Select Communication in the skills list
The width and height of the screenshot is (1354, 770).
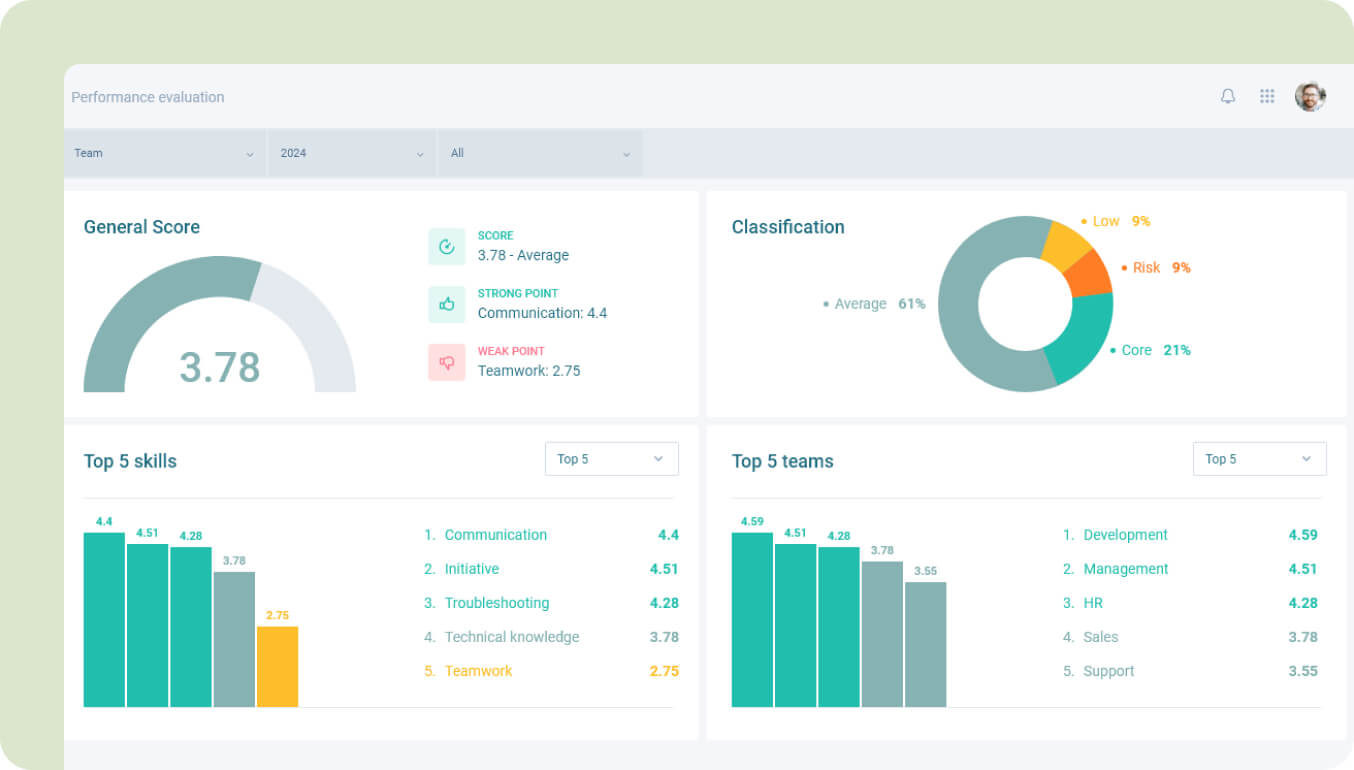click(495, 535)
